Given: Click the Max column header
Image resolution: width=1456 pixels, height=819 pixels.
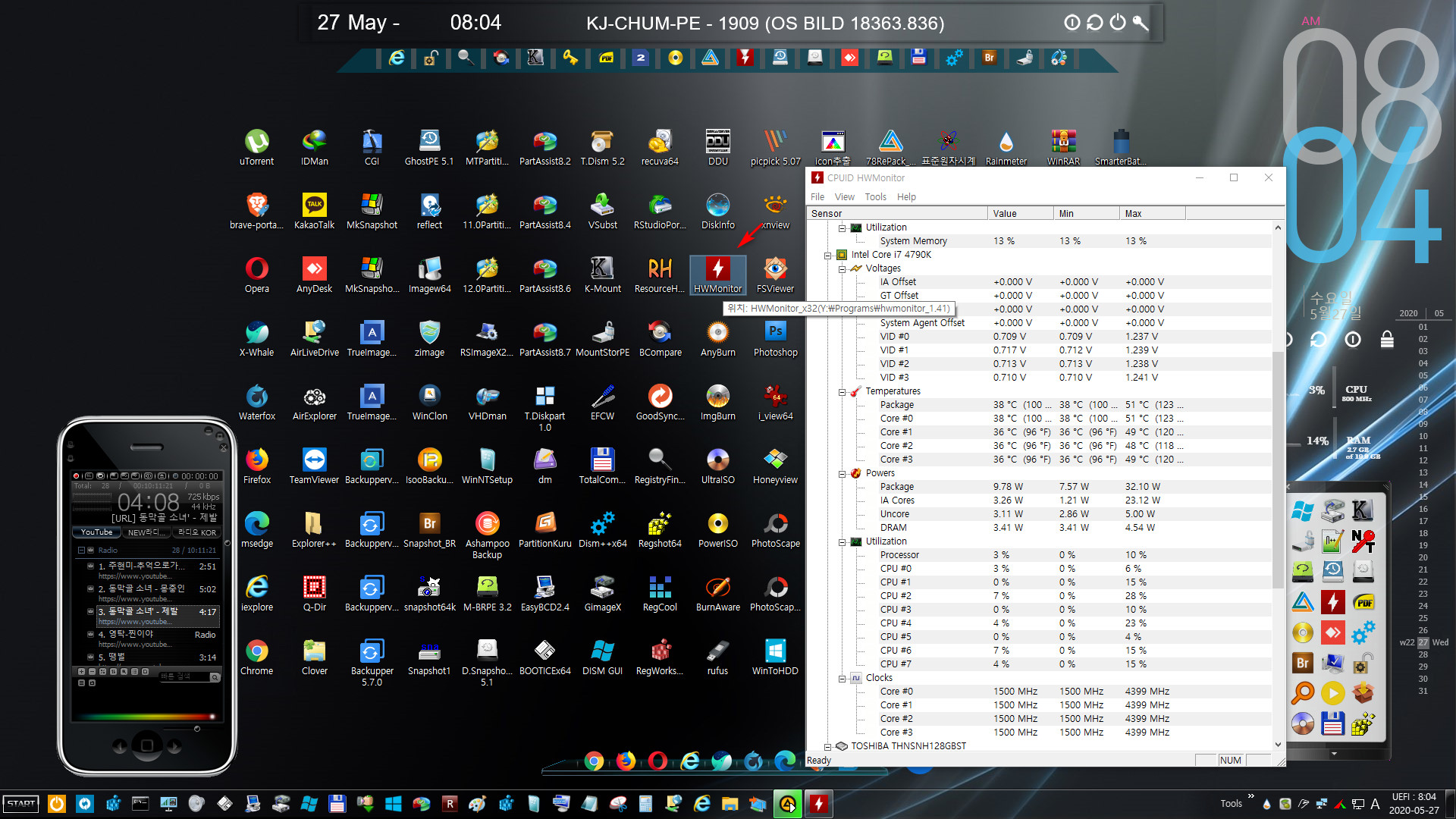Looking at the screenshot, I should coord(1153,214).
